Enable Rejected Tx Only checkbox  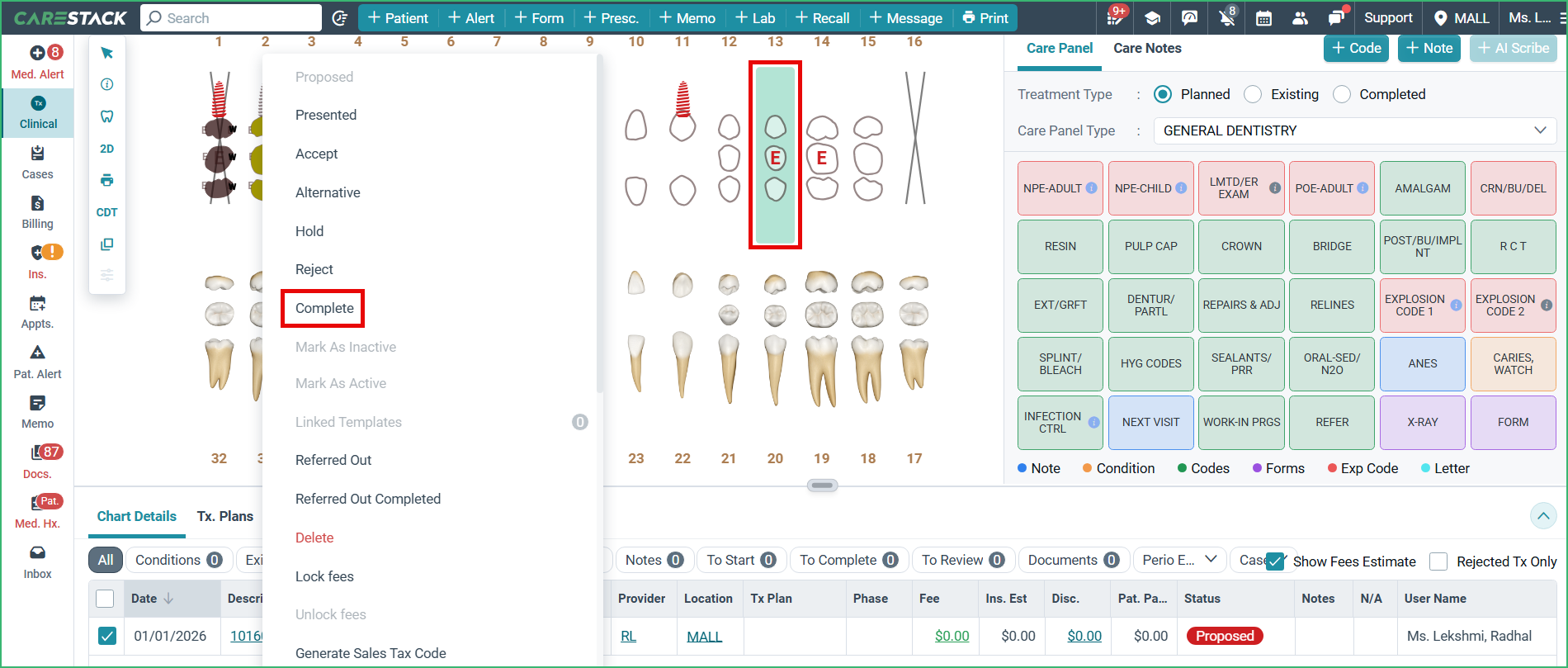(1438, 561)
